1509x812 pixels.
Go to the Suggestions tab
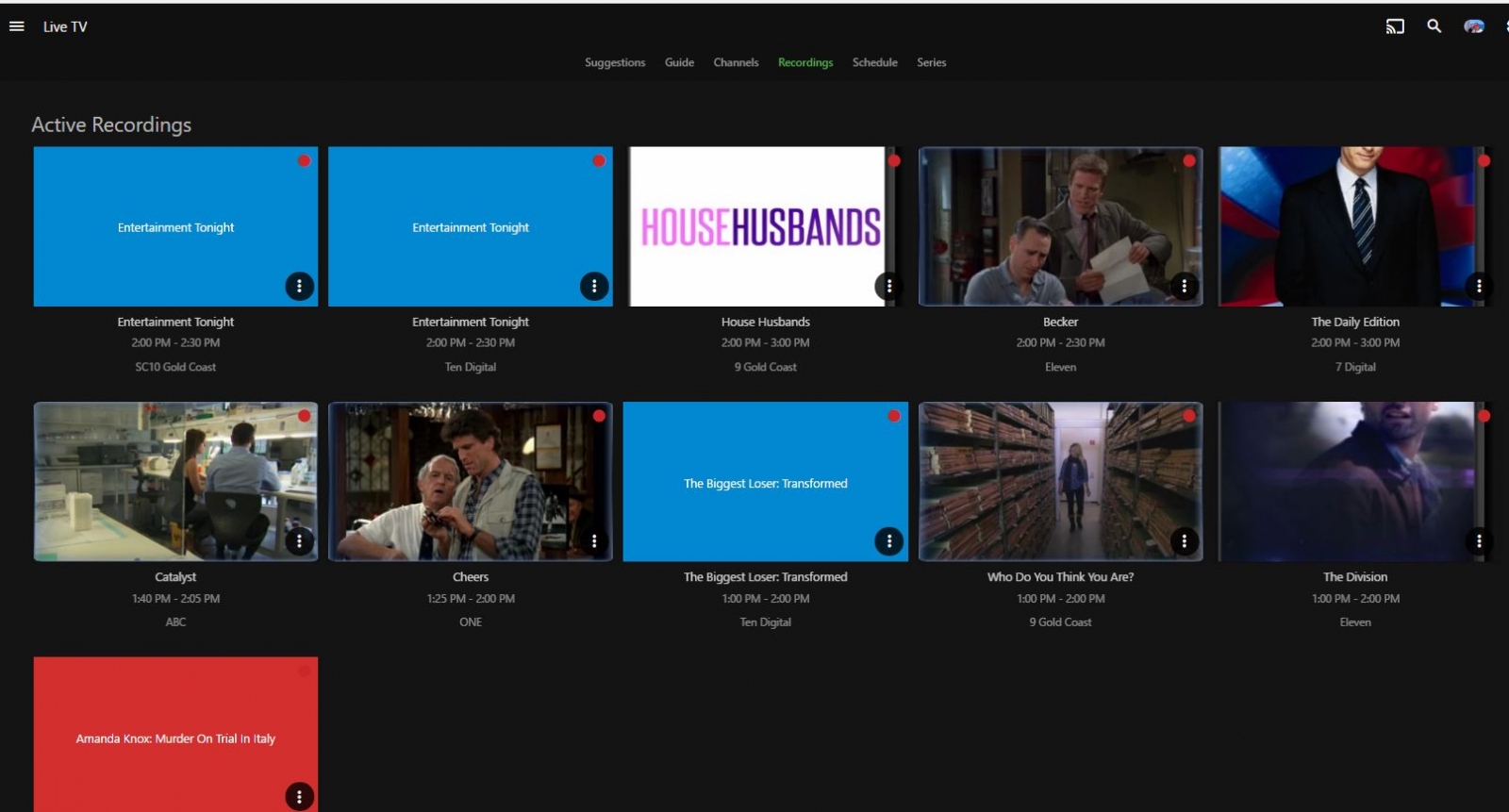pyautogui.click(x=615, y=62)
